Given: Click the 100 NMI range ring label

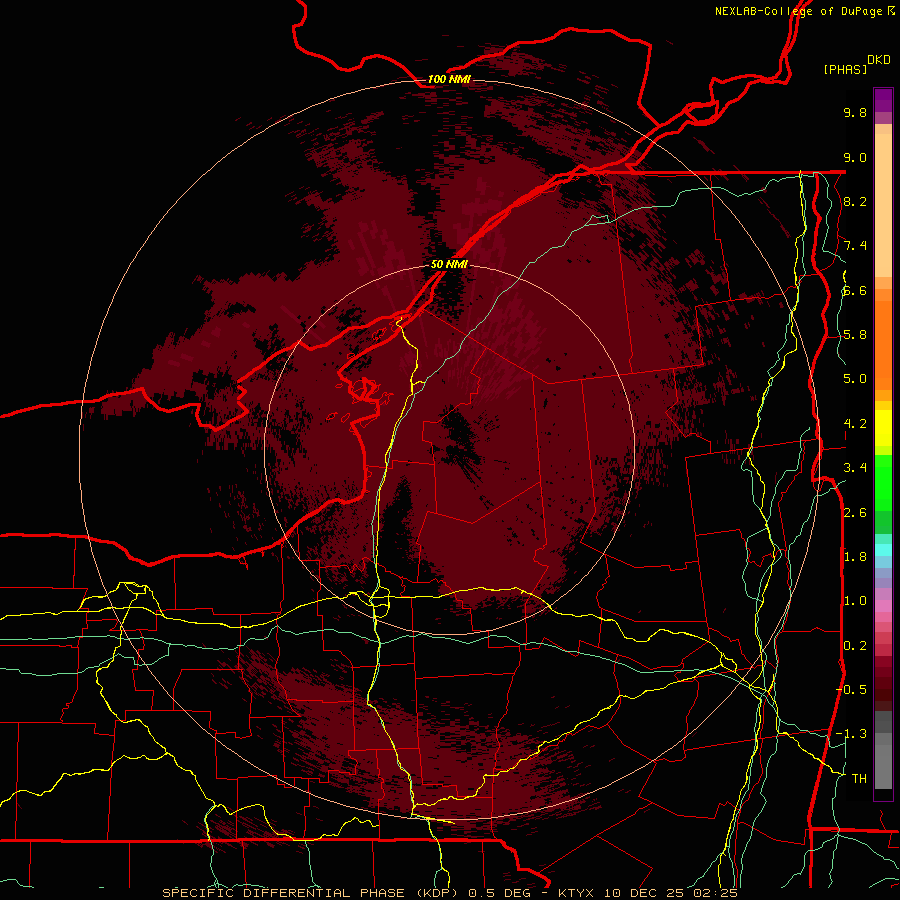Looking at the screenshot, I should tap(449, 79).
